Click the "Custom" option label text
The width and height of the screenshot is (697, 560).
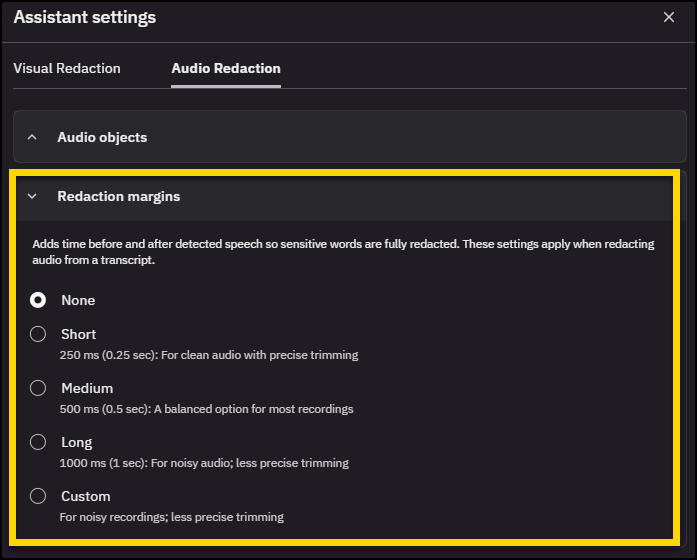tap(86, 496)
